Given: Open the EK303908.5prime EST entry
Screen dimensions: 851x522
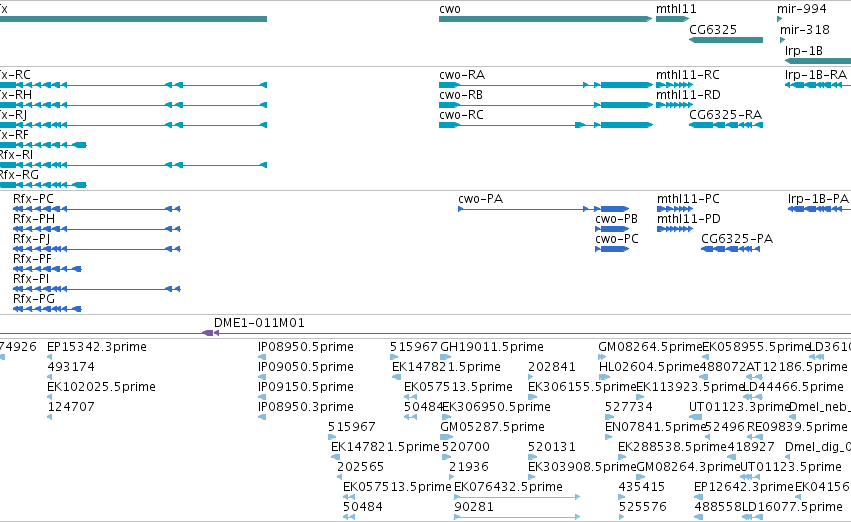Looking at the screenshot, I should coord(582,467).
